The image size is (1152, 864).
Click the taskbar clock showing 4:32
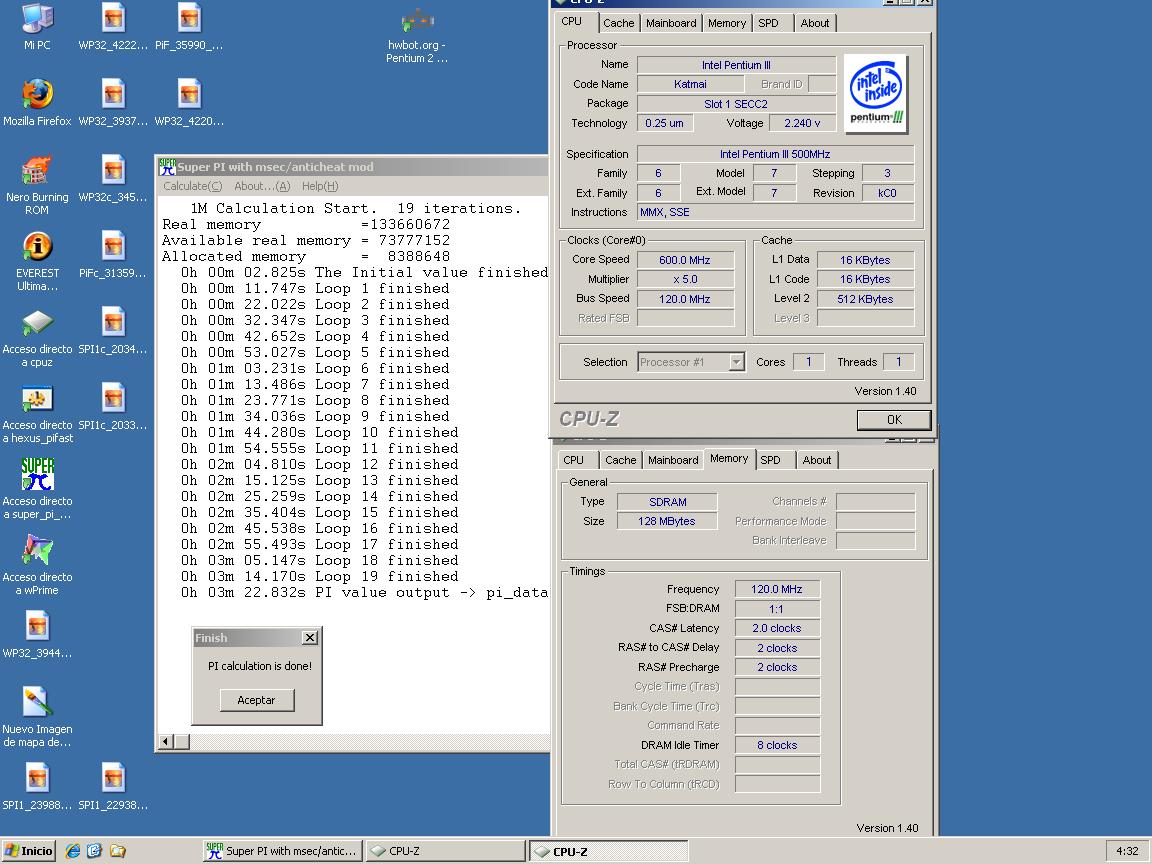click(1127, 851)
